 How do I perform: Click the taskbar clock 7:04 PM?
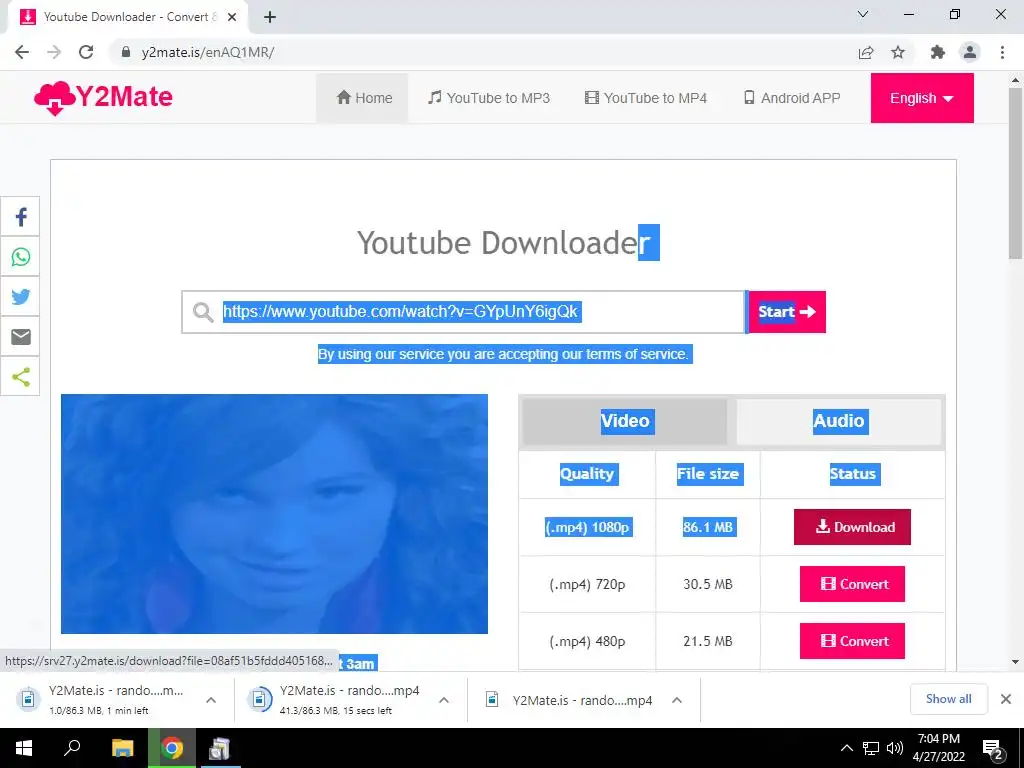pos(938,748)
